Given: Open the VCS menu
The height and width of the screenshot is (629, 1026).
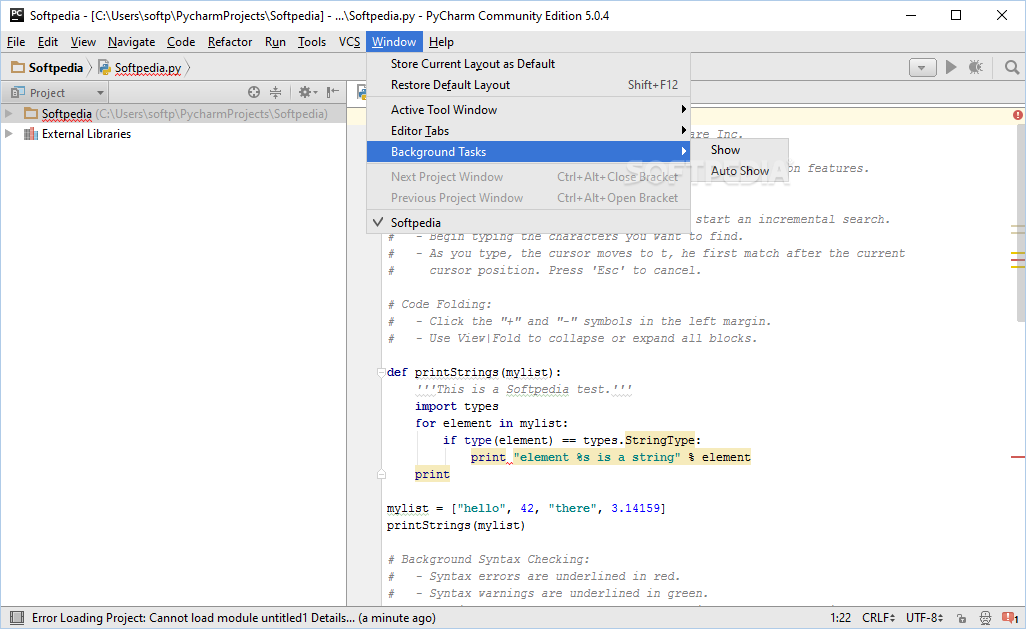Looking at the screenshot, I should click(349, 42).
